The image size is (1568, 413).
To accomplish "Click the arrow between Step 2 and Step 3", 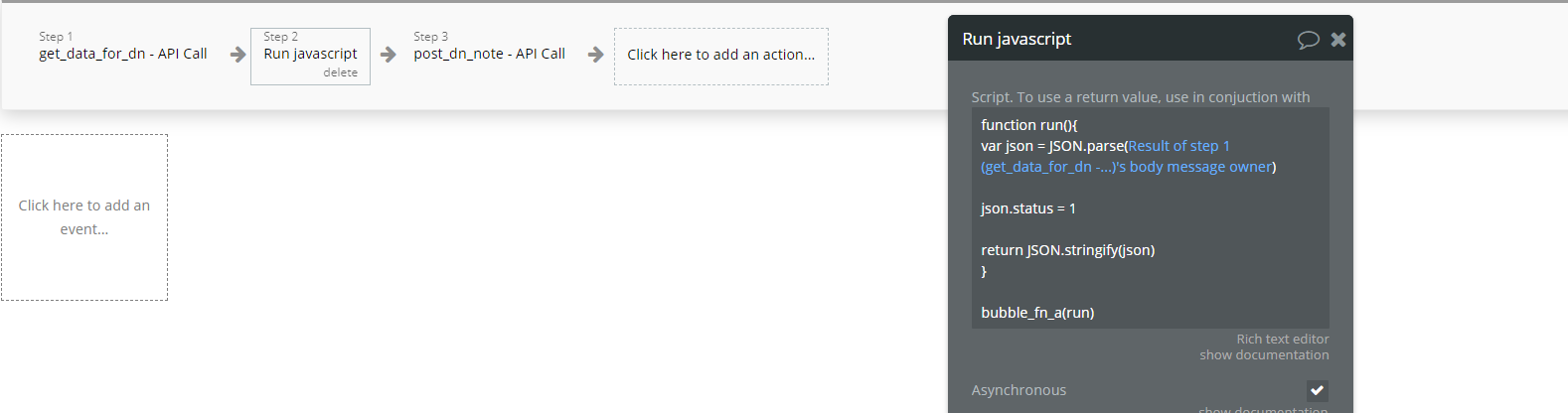I will pos(389,55).
